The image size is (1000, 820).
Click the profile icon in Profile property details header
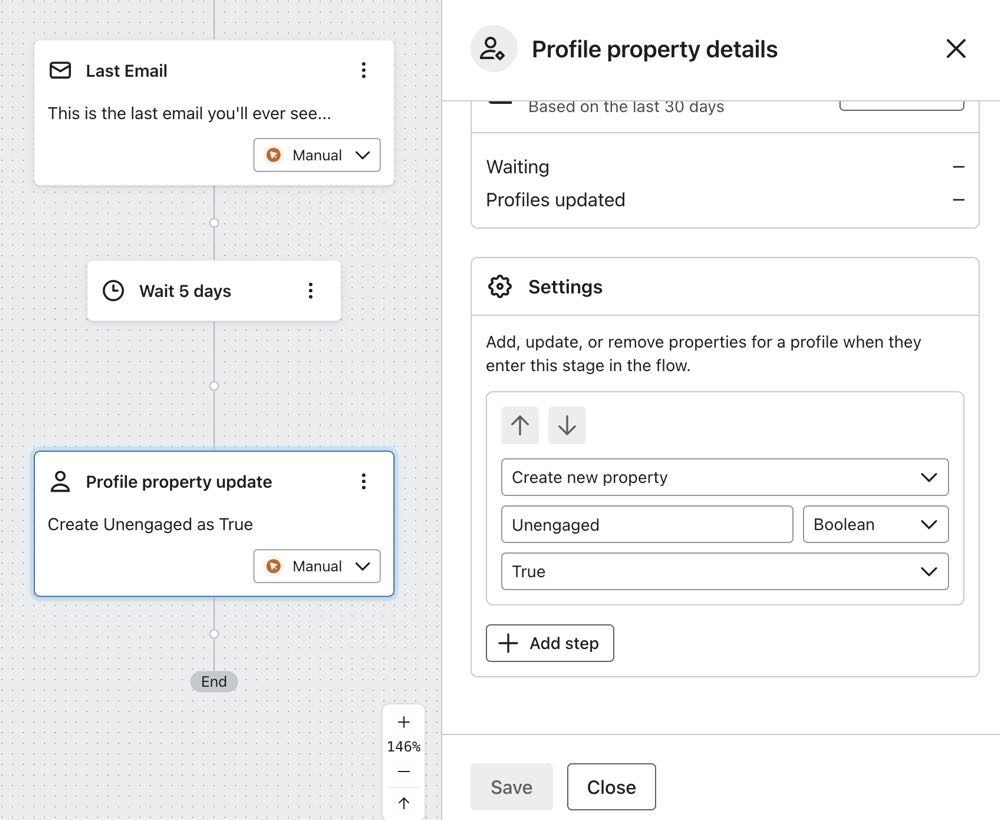click(x=493, y=48)
